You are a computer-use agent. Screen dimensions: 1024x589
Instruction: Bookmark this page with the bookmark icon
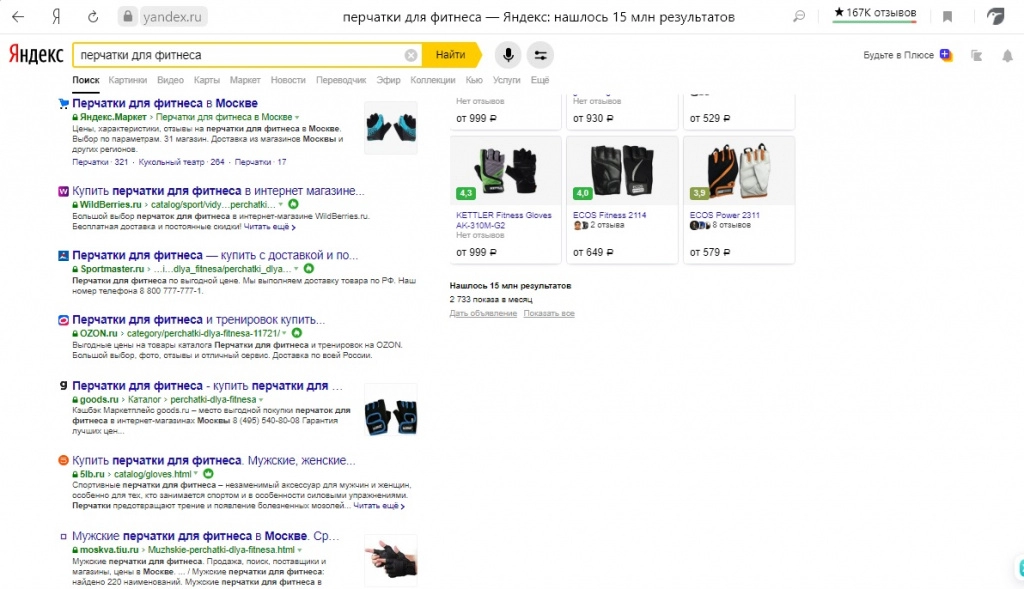(x=947, y=16)
